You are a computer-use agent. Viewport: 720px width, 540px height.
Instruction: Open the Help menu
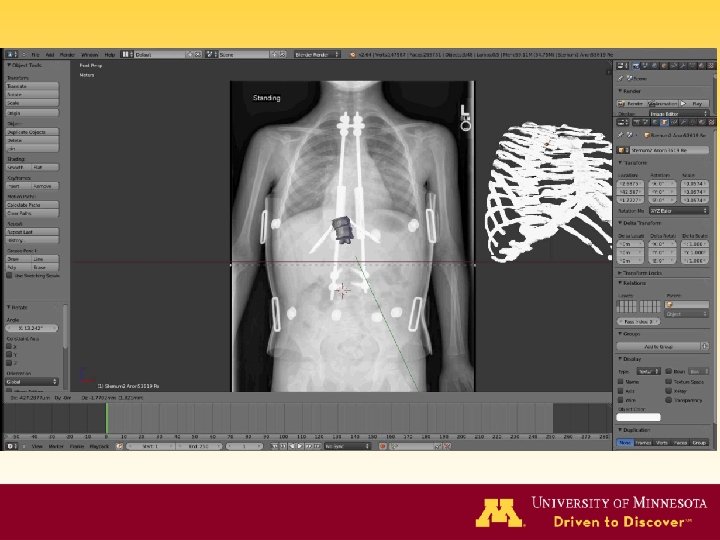tap(110, 55)
